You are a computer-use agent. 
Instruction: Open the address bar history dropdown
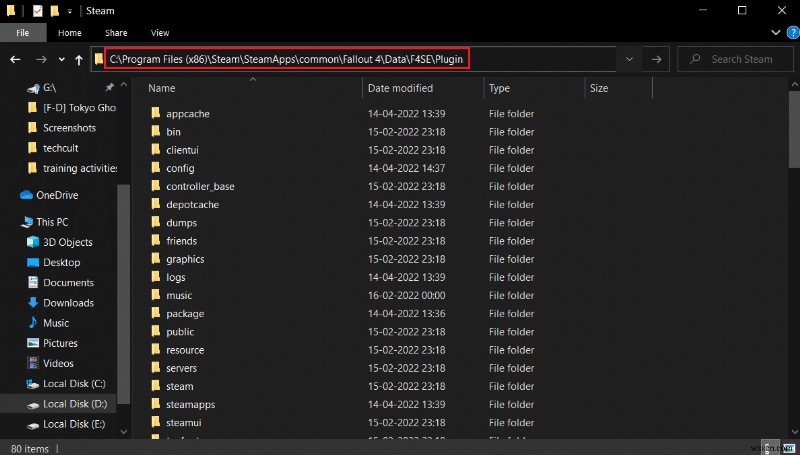(630, 59)
